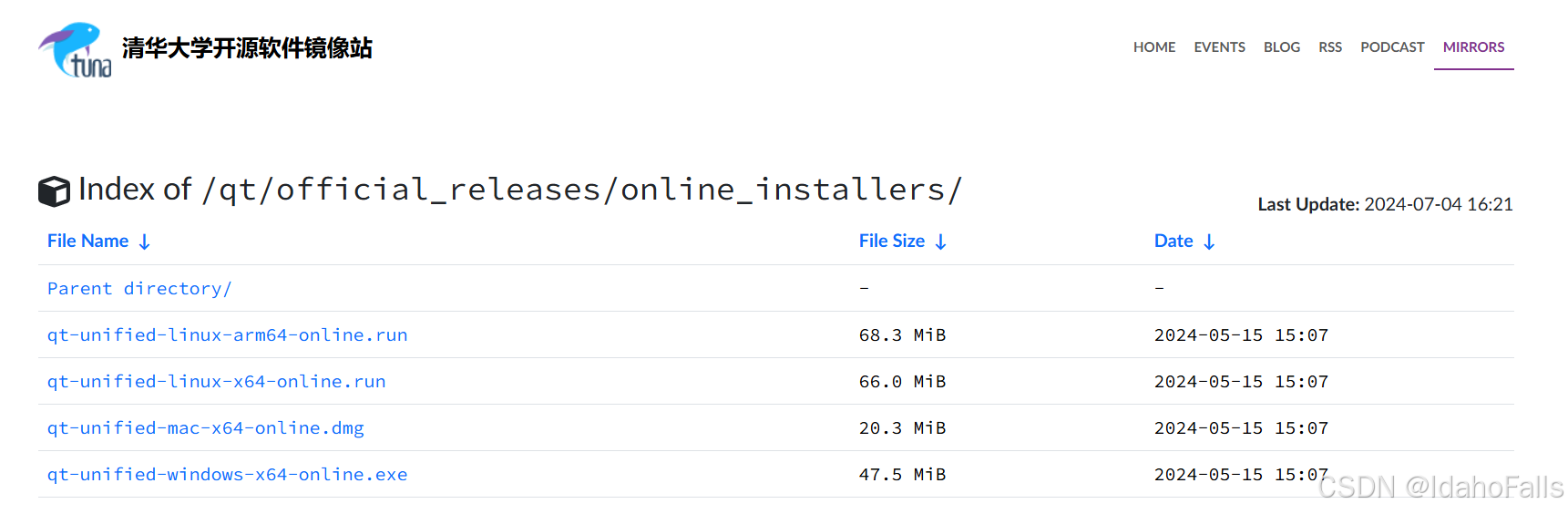1568x514 pixels.
Task: Click the Last Update 2024-07-04 16:21 text
Action: tap(1385, 204)
